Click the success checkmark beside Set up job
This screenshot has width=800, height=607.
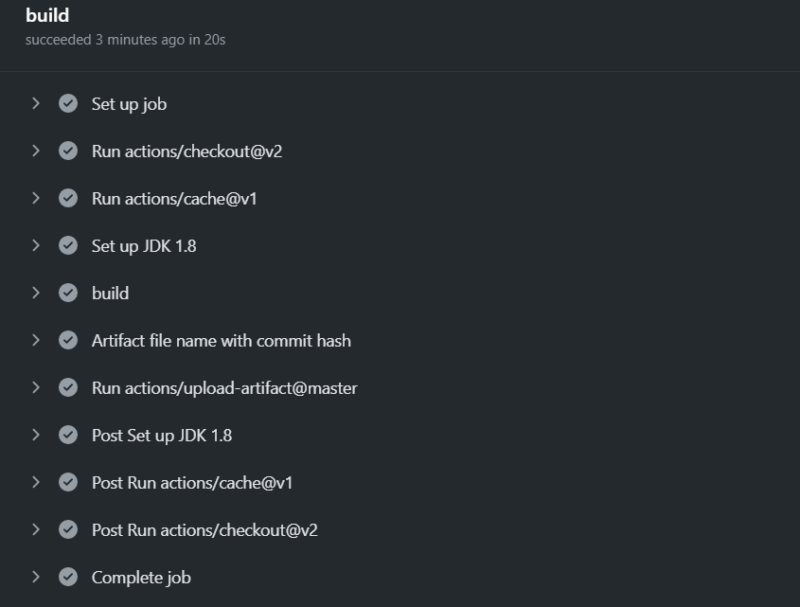[x=67, y=104]
